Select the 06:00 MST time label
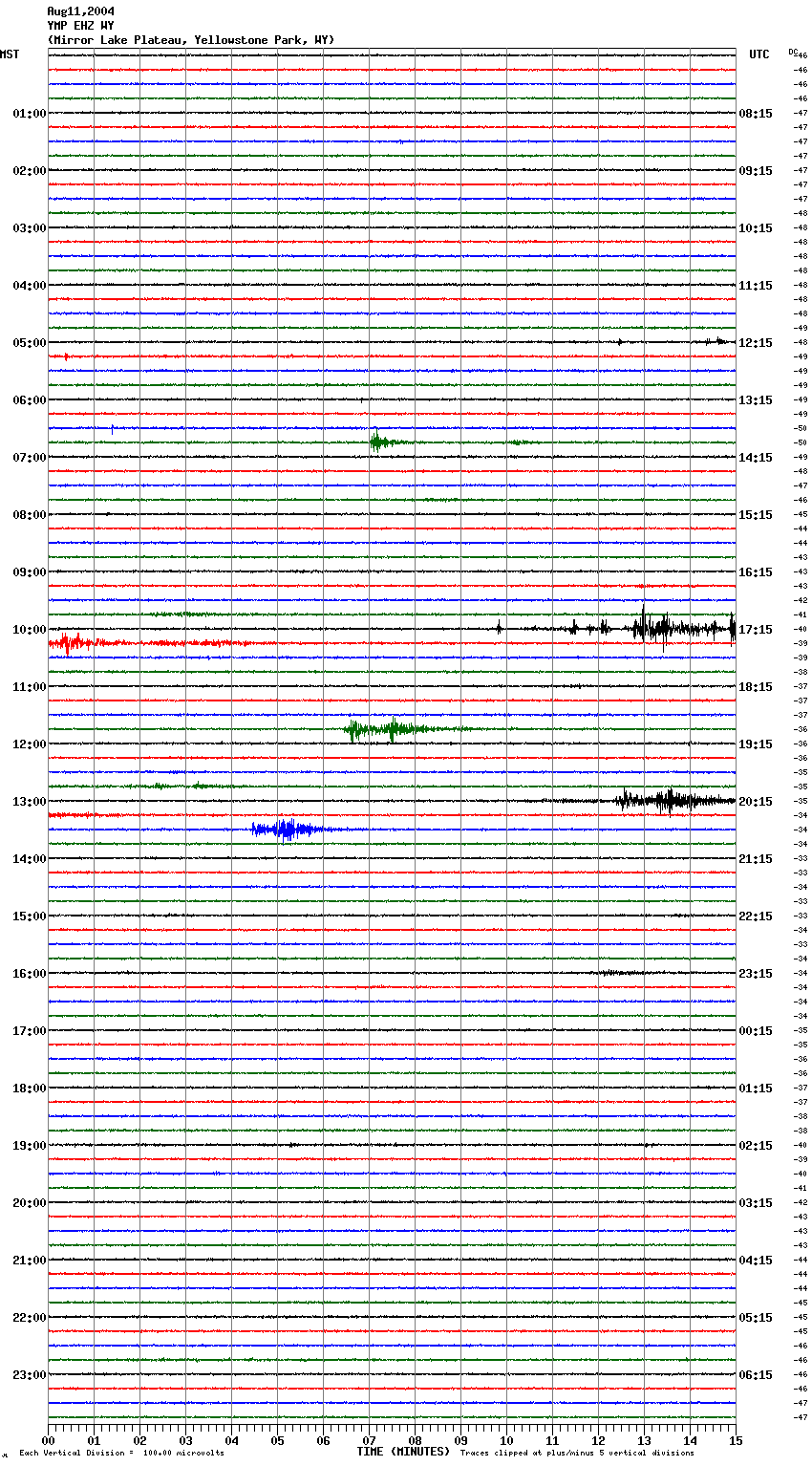 pos(30,400)
